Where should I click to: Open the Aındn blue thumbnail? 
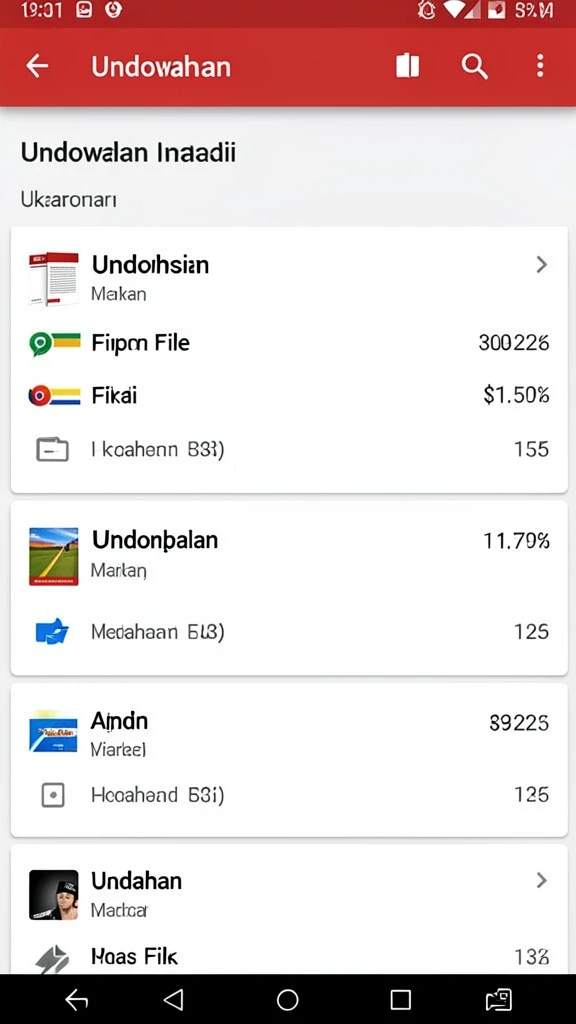coord(54,731)
